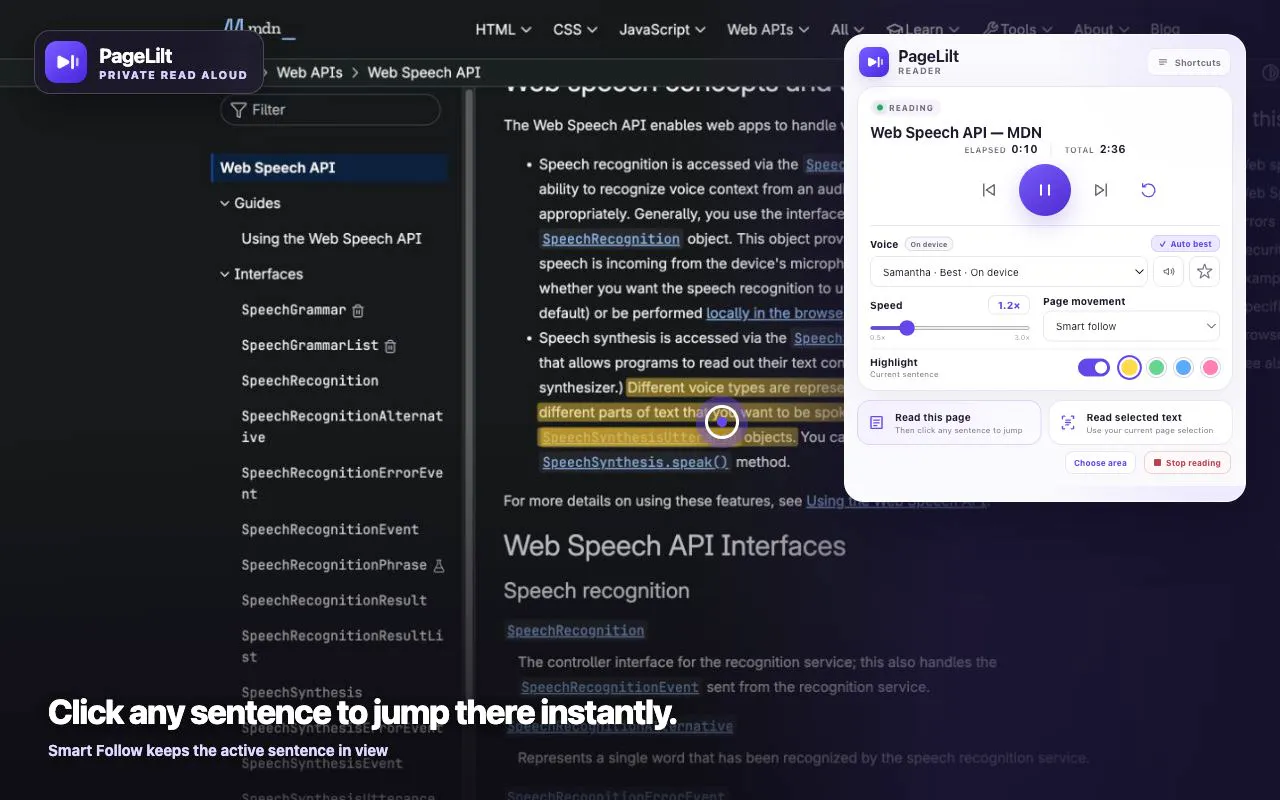
Task: Select the yellow highlight color
Action: click(1129, 368)
